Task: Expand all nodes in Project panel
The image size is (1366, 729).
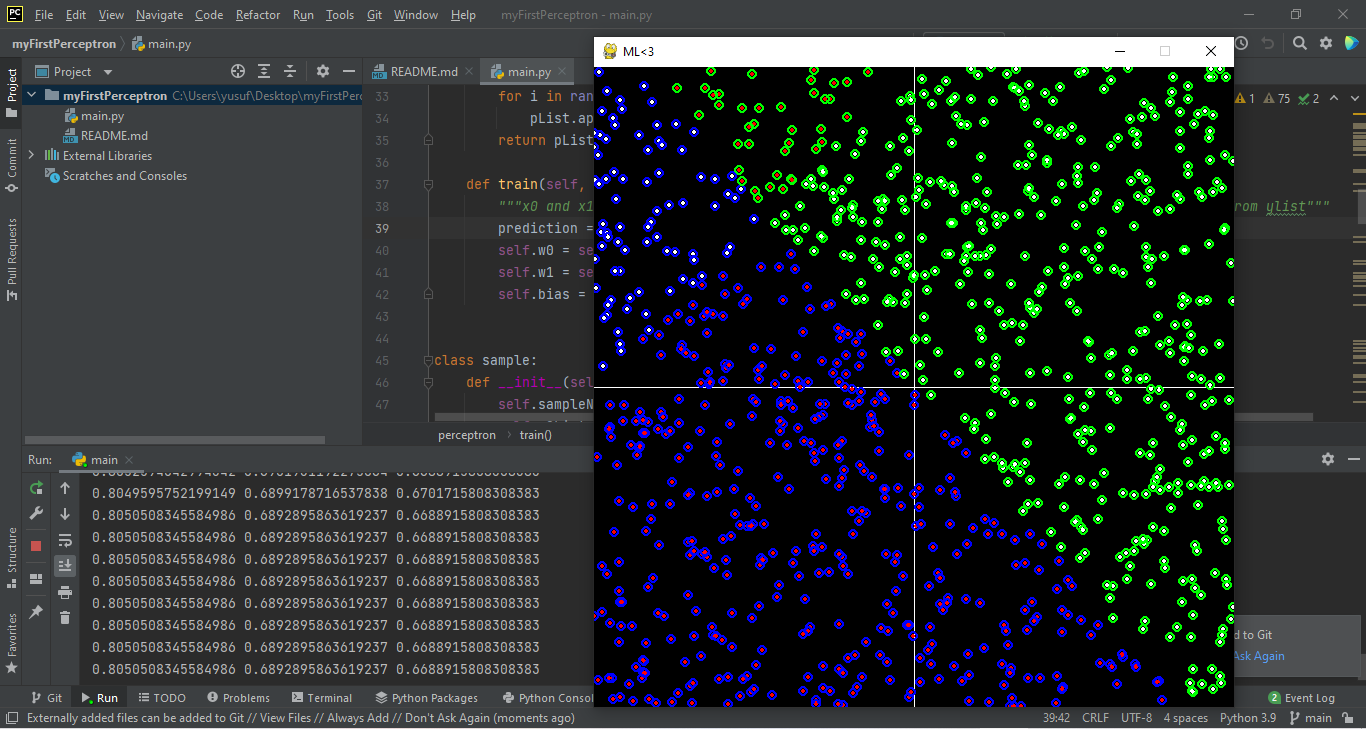Action: (264, 71)
